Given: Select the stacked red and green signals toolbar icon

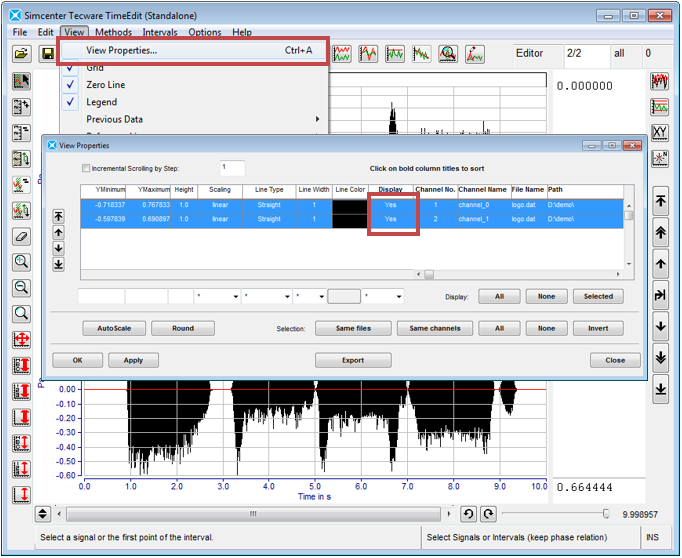Looking at the screenshot, I should tap(342, 54).
